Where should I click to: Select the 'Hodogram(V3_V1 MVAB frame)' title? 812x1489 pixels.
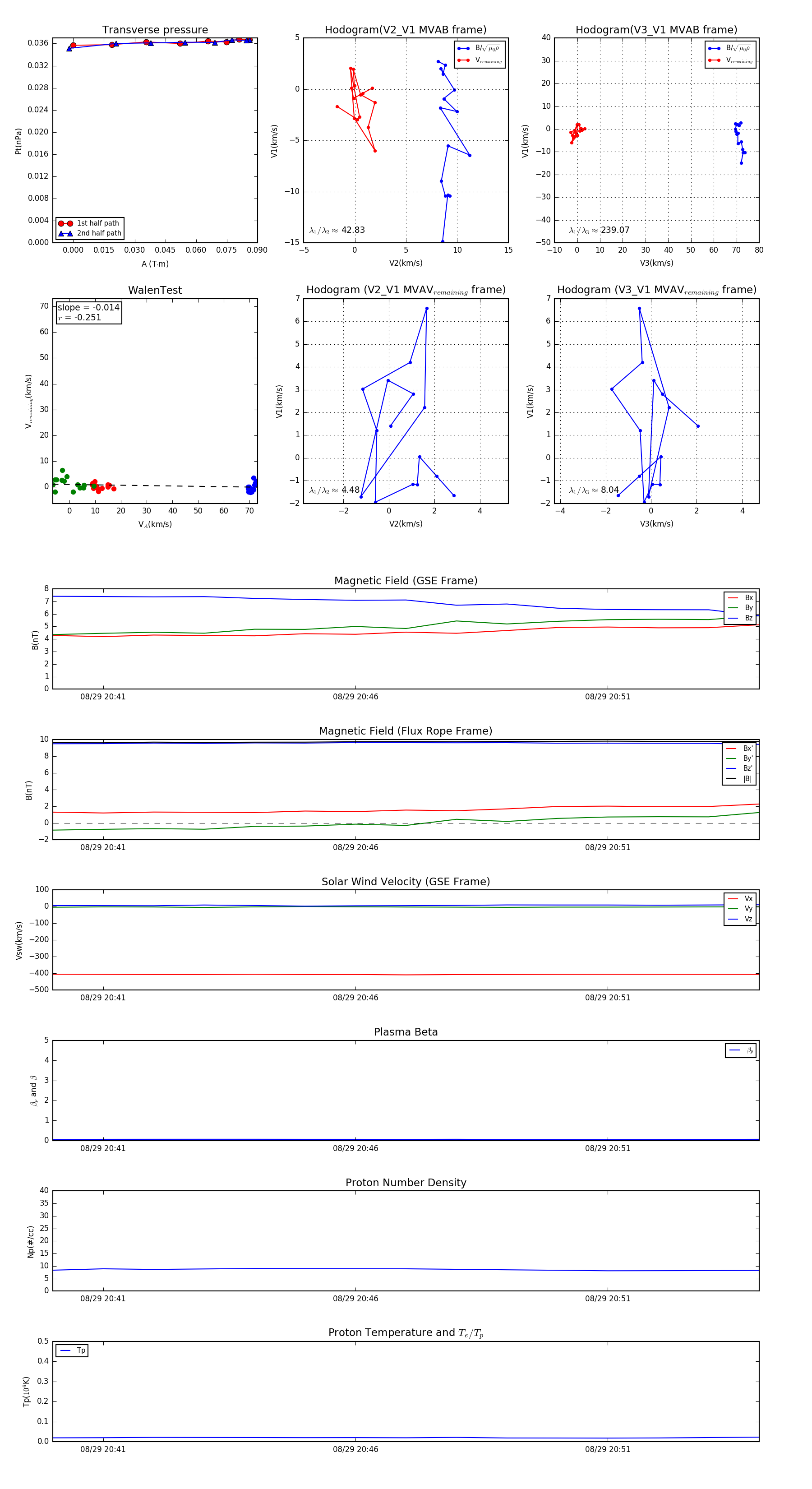(x=656, y=30)
